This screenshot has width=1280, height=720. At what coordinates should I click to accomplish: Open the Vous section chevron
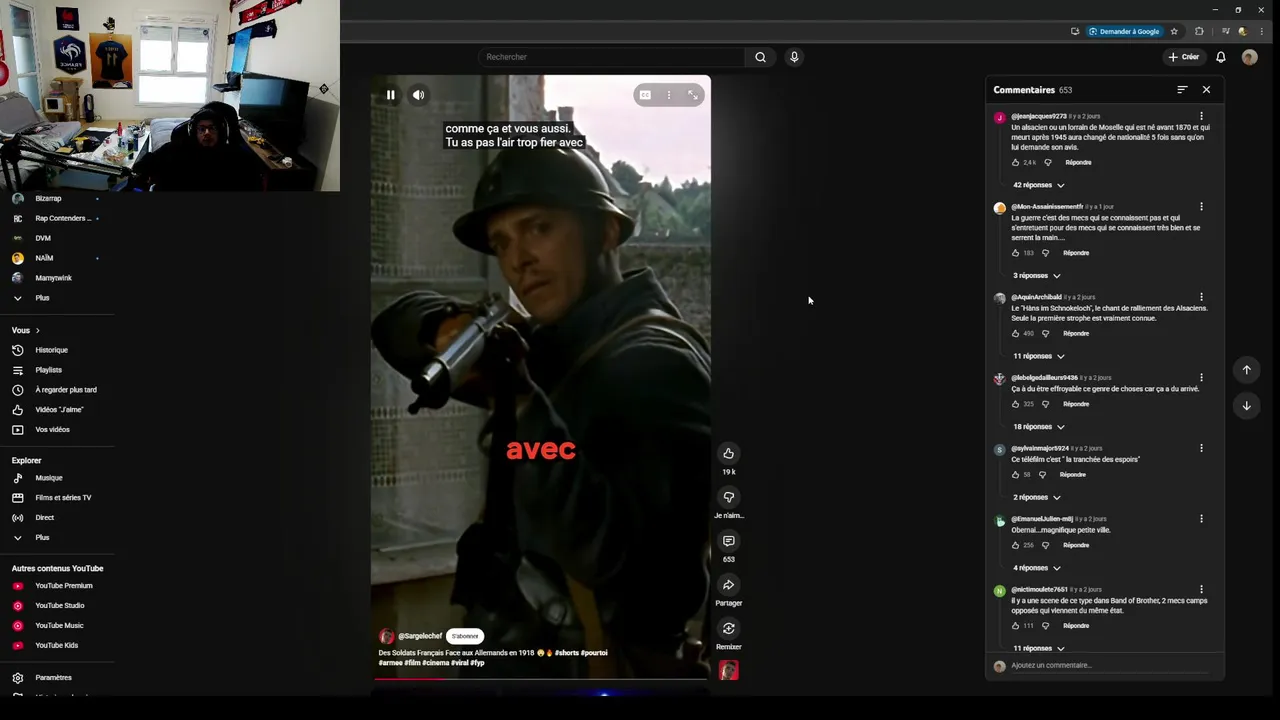[x=37, y=330]
